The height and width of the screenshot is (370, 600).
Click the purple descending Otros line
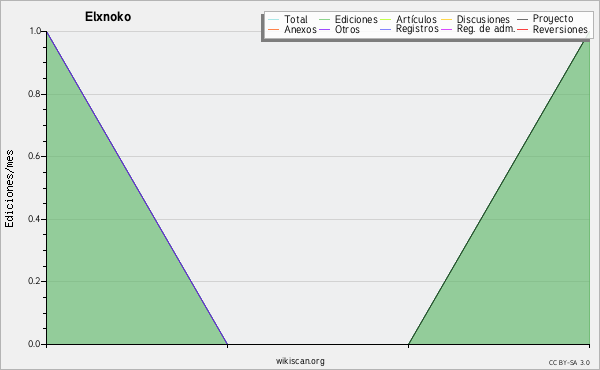click(x=137, y=187)
